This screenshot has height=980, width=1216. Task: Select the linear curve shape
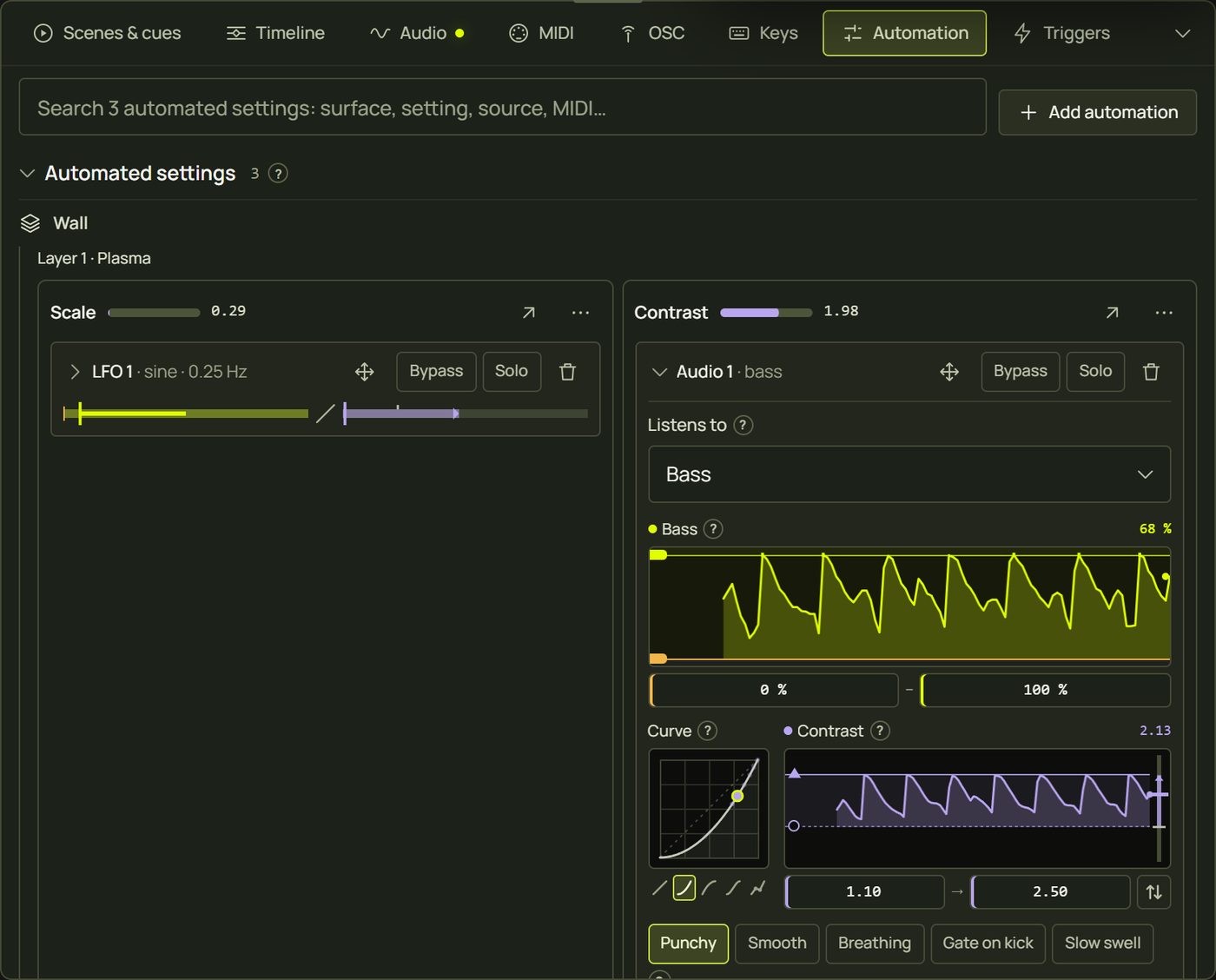pos(660,888)
